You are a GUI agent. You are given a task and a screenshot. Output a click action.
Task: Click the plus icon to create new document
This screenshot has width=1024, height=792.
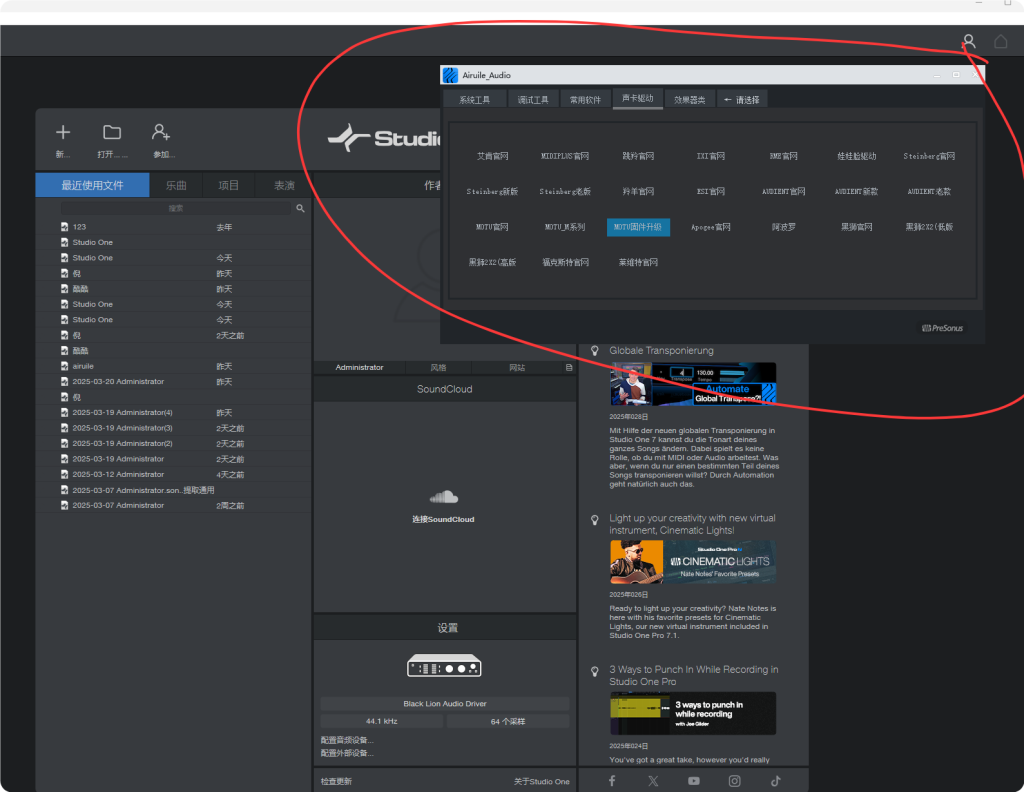pyautogui.click(x=63, y=133)
